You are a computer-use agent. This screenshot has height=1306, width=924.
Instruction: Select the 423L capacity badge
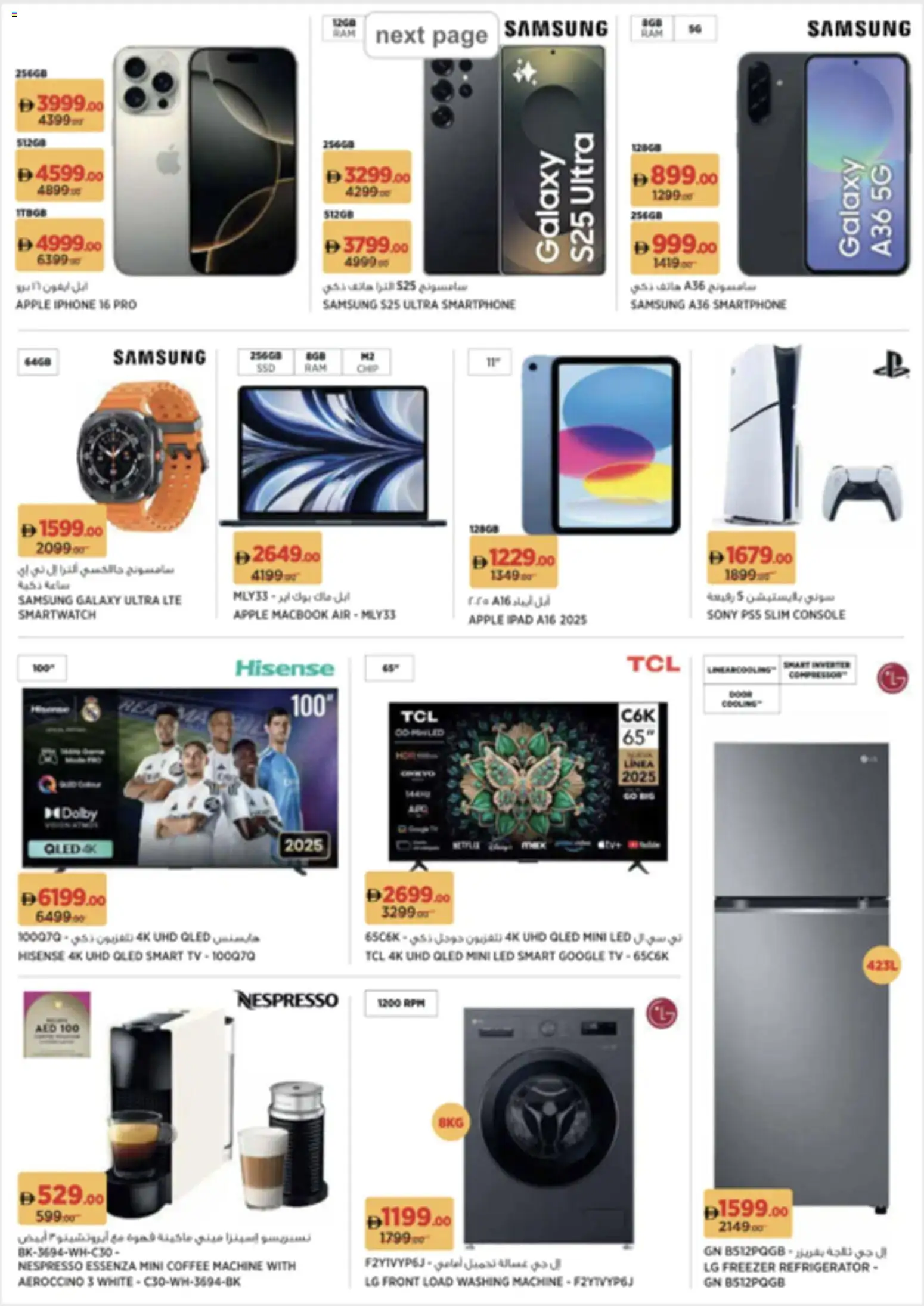pos(882,964)
